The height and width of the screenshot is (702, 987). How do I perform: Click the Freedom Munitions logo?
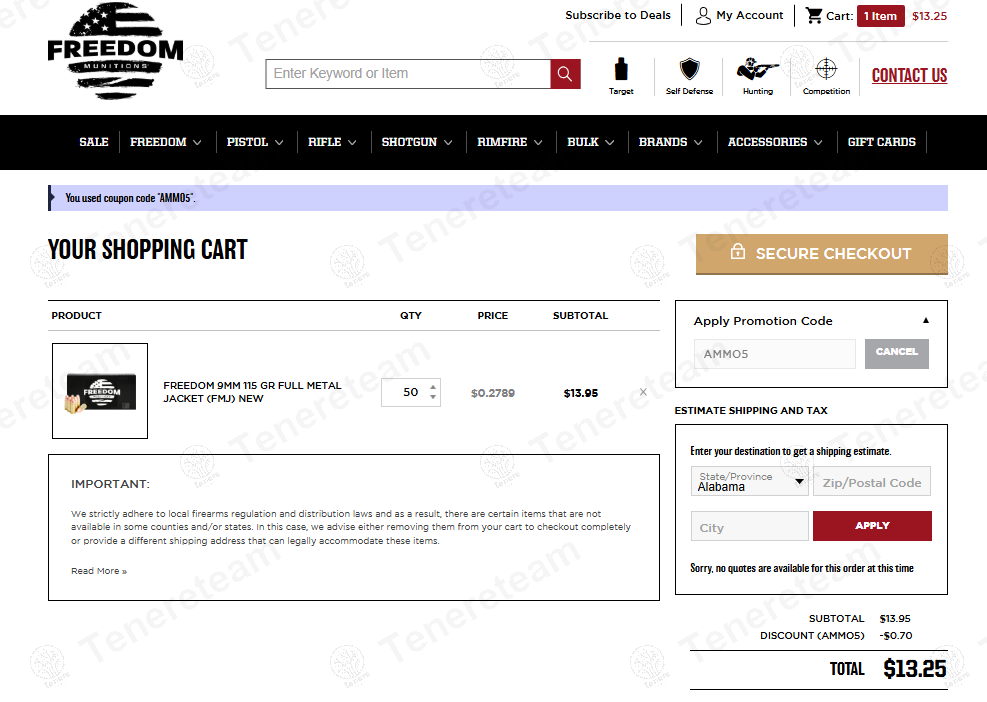click(x=115, y=51)
